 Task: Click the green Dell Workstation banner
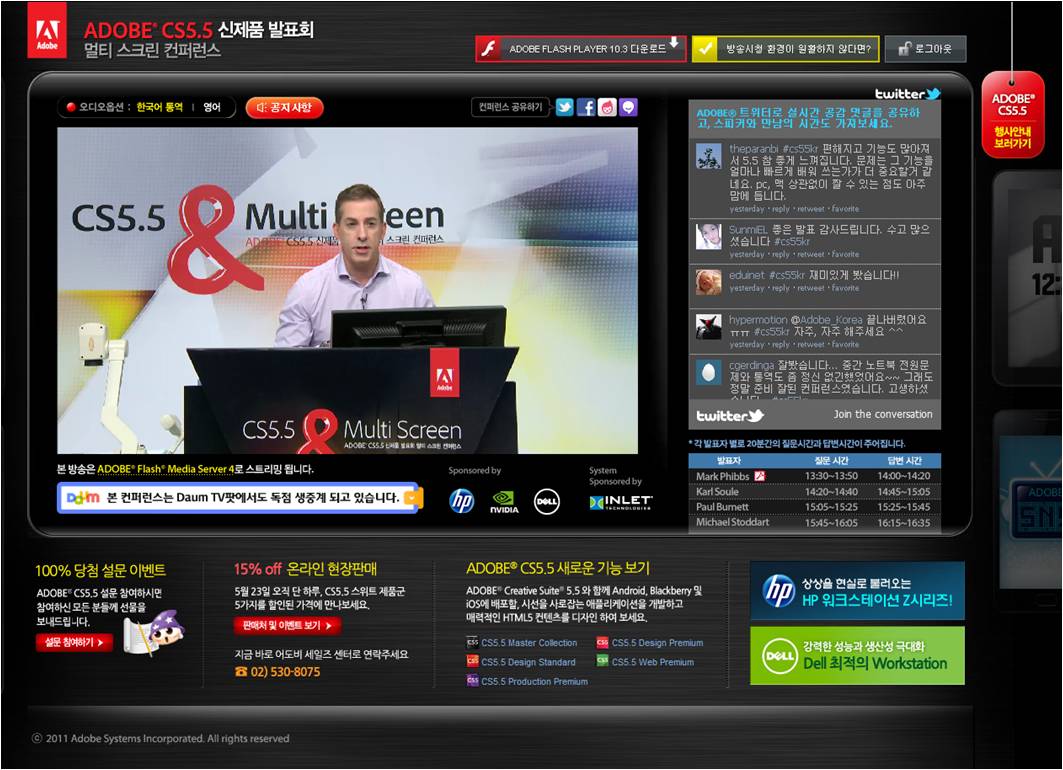coord(857,655)
